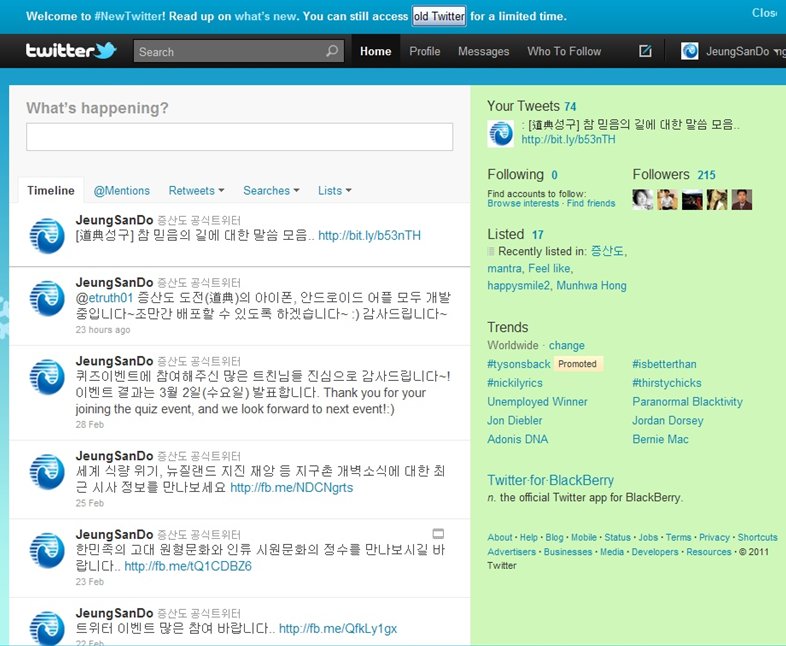Open the Searches dropdown
786x646 pixels.
click(271, 191)
